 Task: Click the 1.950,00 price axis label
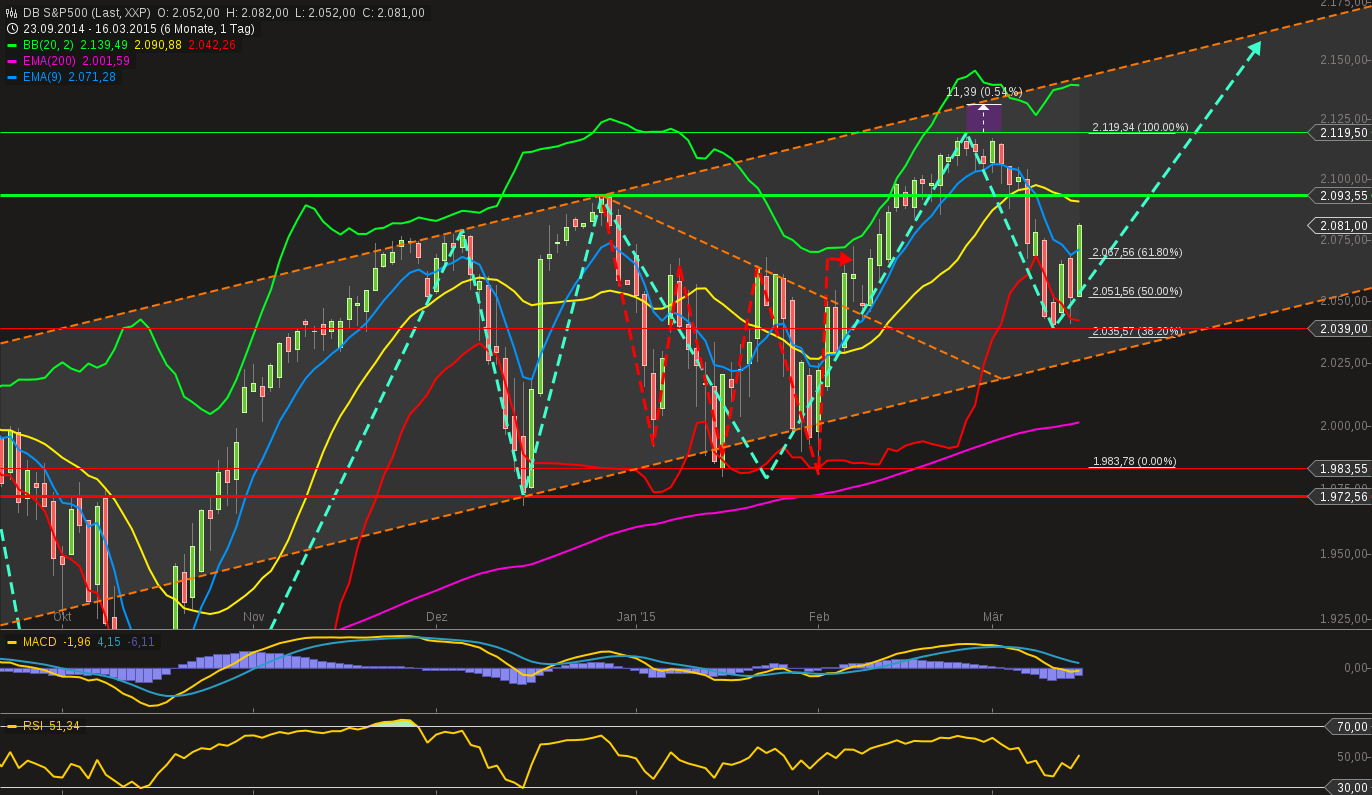(x=1344, y=554)
